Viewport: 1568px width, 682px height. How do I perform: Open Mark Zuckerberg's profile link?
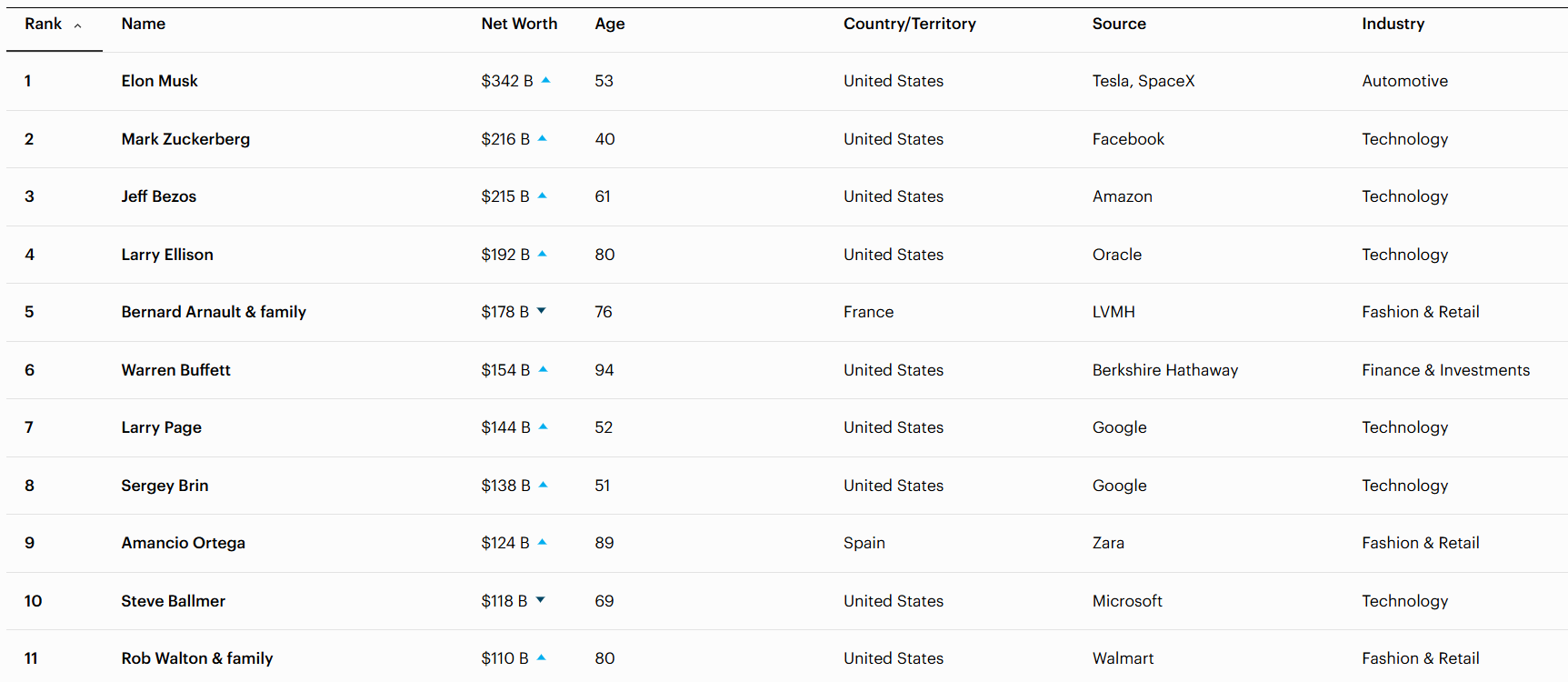[185, 139]
